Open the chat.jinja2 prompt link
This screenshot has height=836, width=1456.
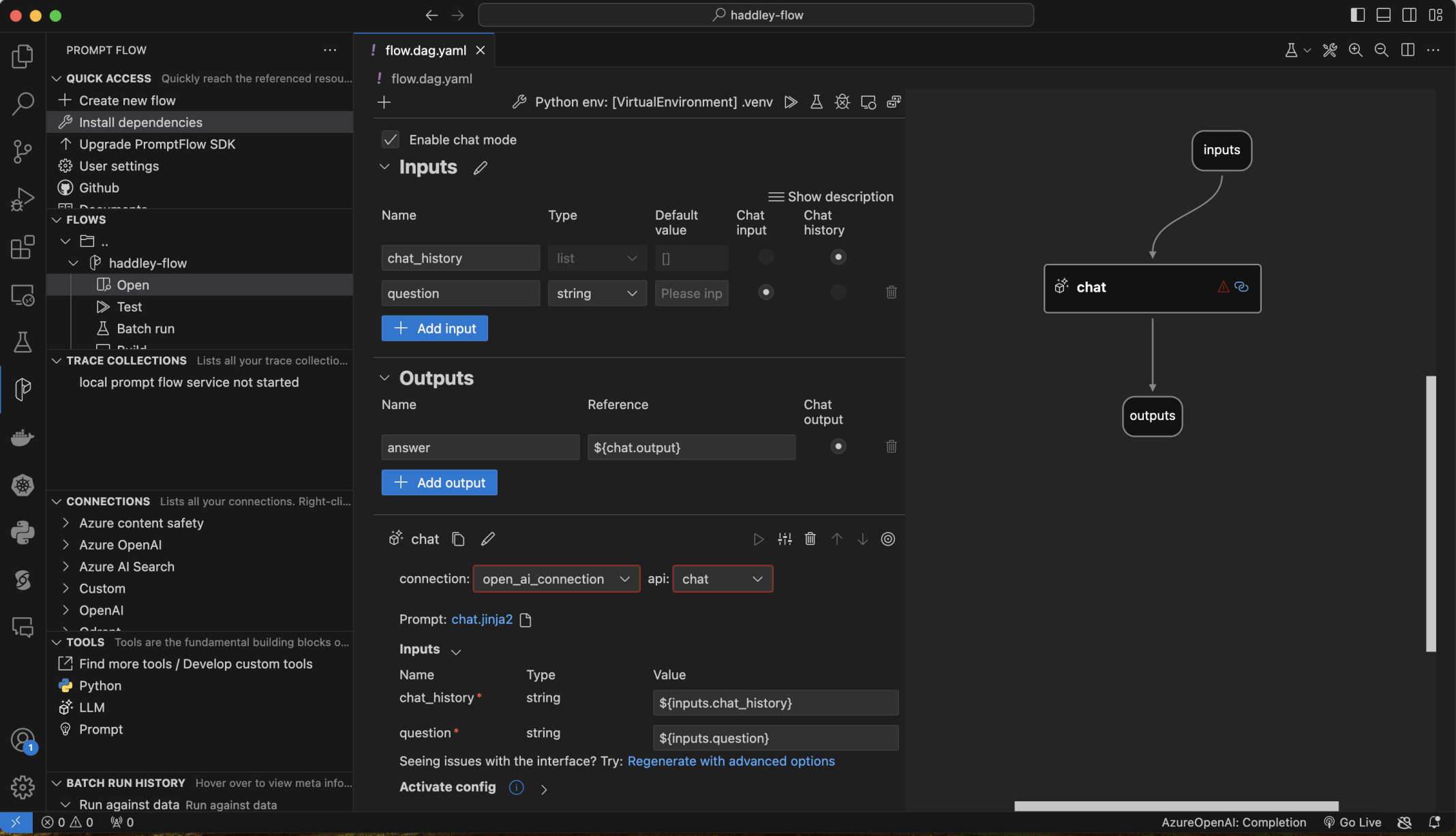[481, 619]
